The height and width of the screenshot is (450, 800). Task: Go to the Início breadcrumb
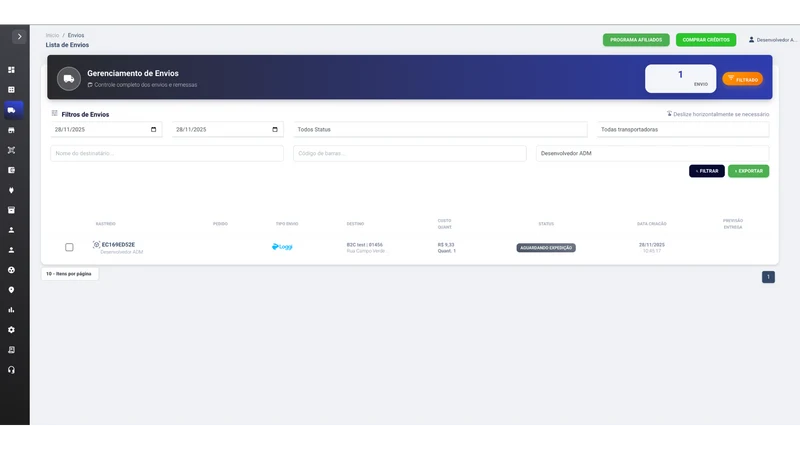(53, 36)
